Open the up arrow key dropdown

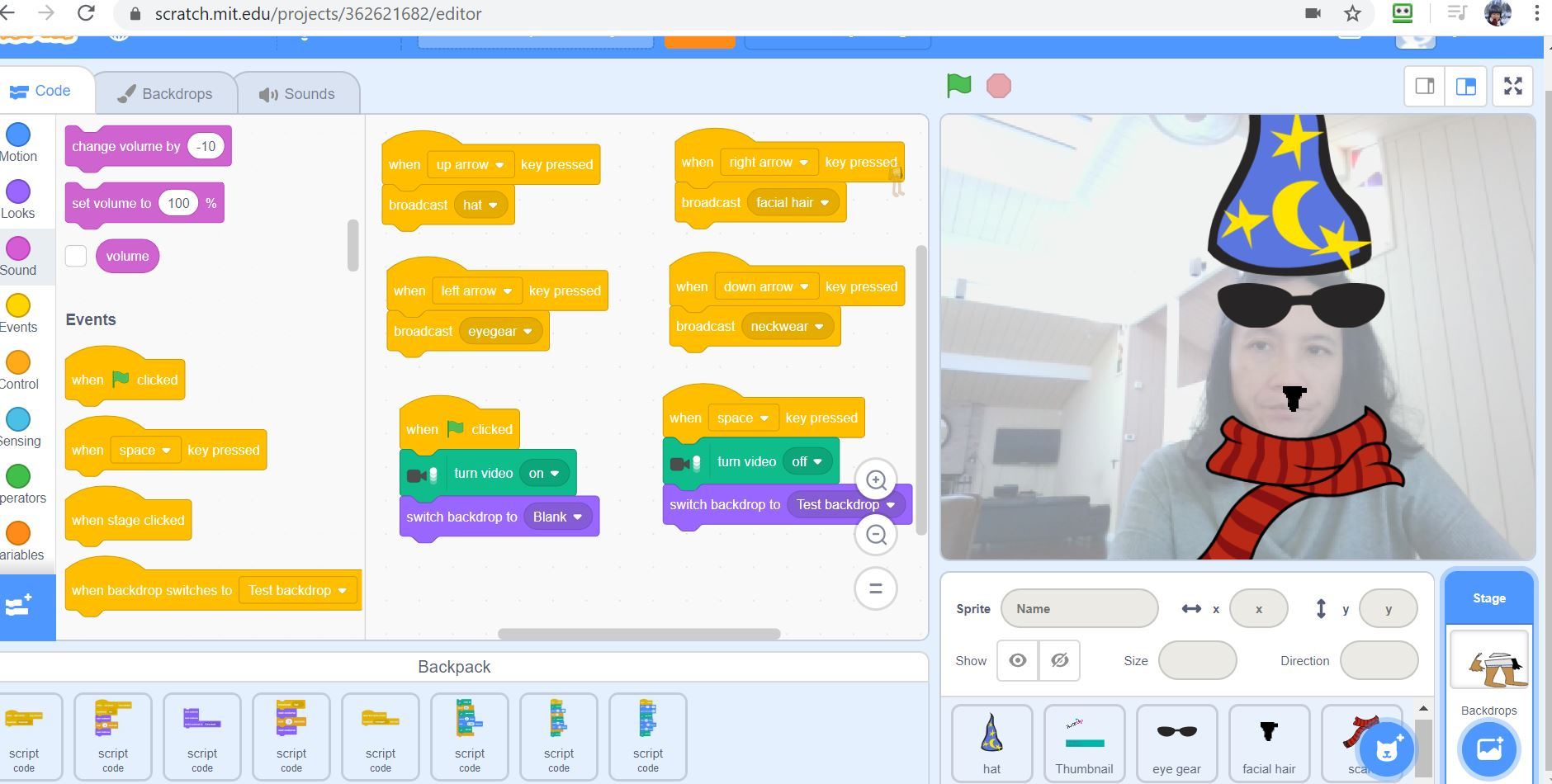pos(471,164)
